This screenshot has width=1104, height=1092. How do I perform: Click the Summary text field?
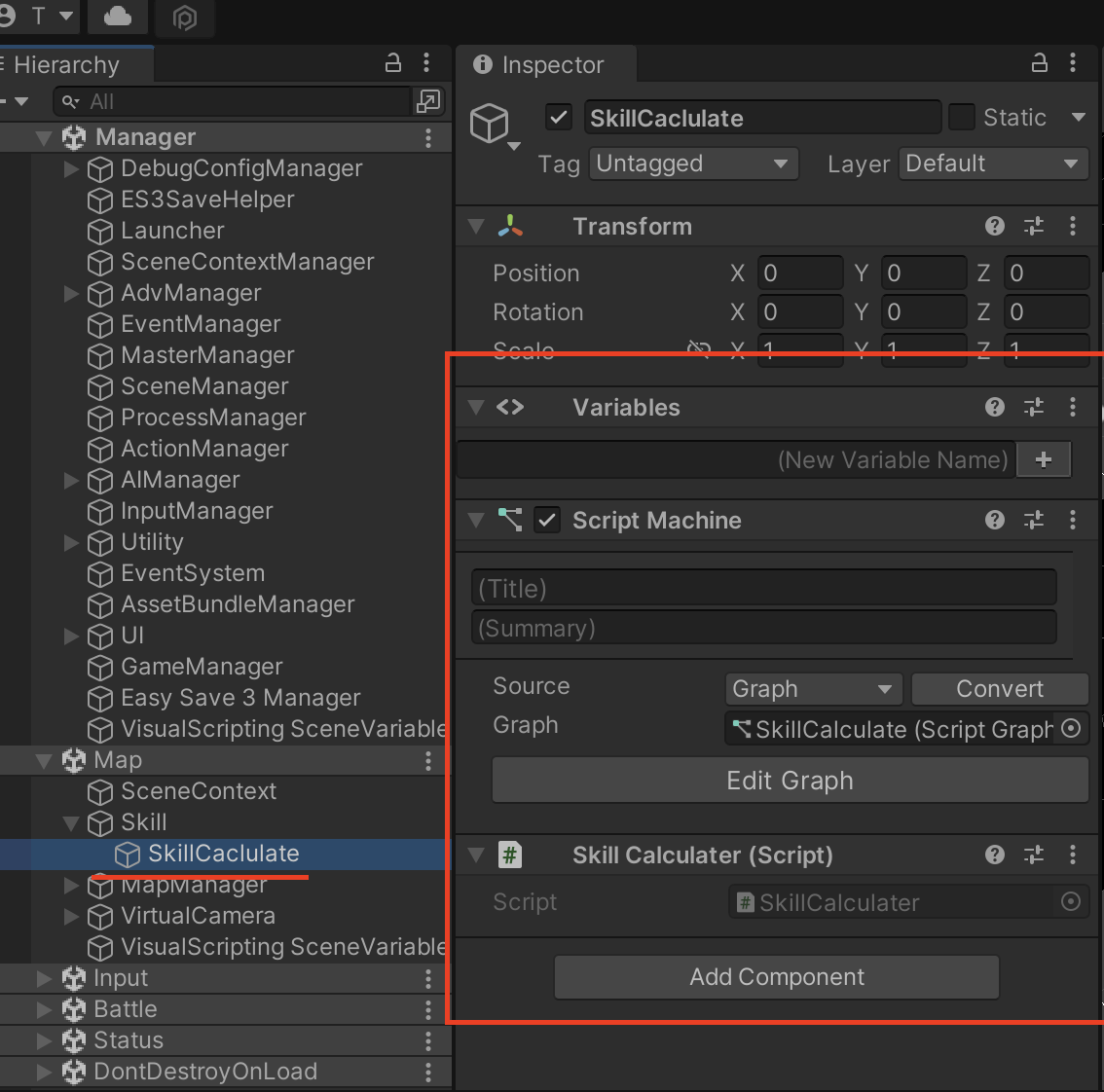point(764,628)
